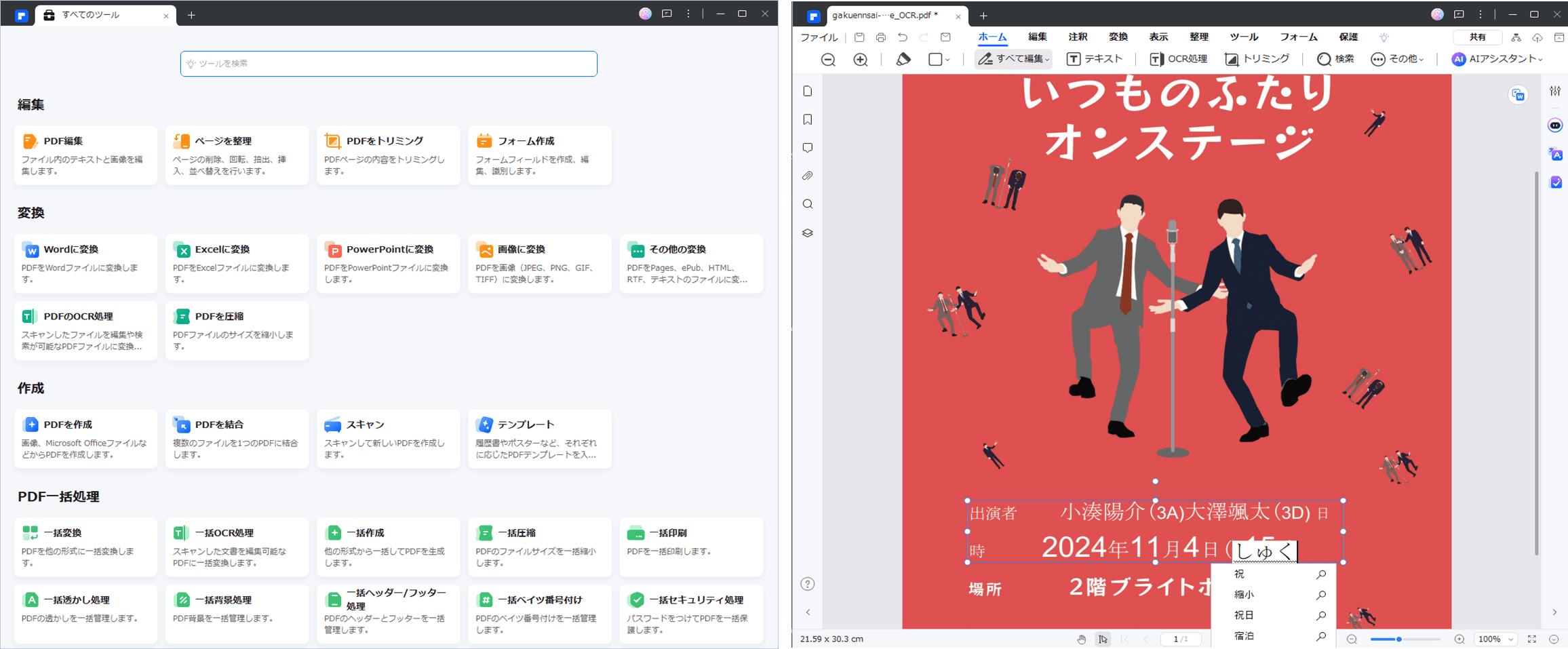This screenshot has height=649, width=1568.
Task: Adjust the zoom slider in status bar
Action: (x=1405, y=639)
